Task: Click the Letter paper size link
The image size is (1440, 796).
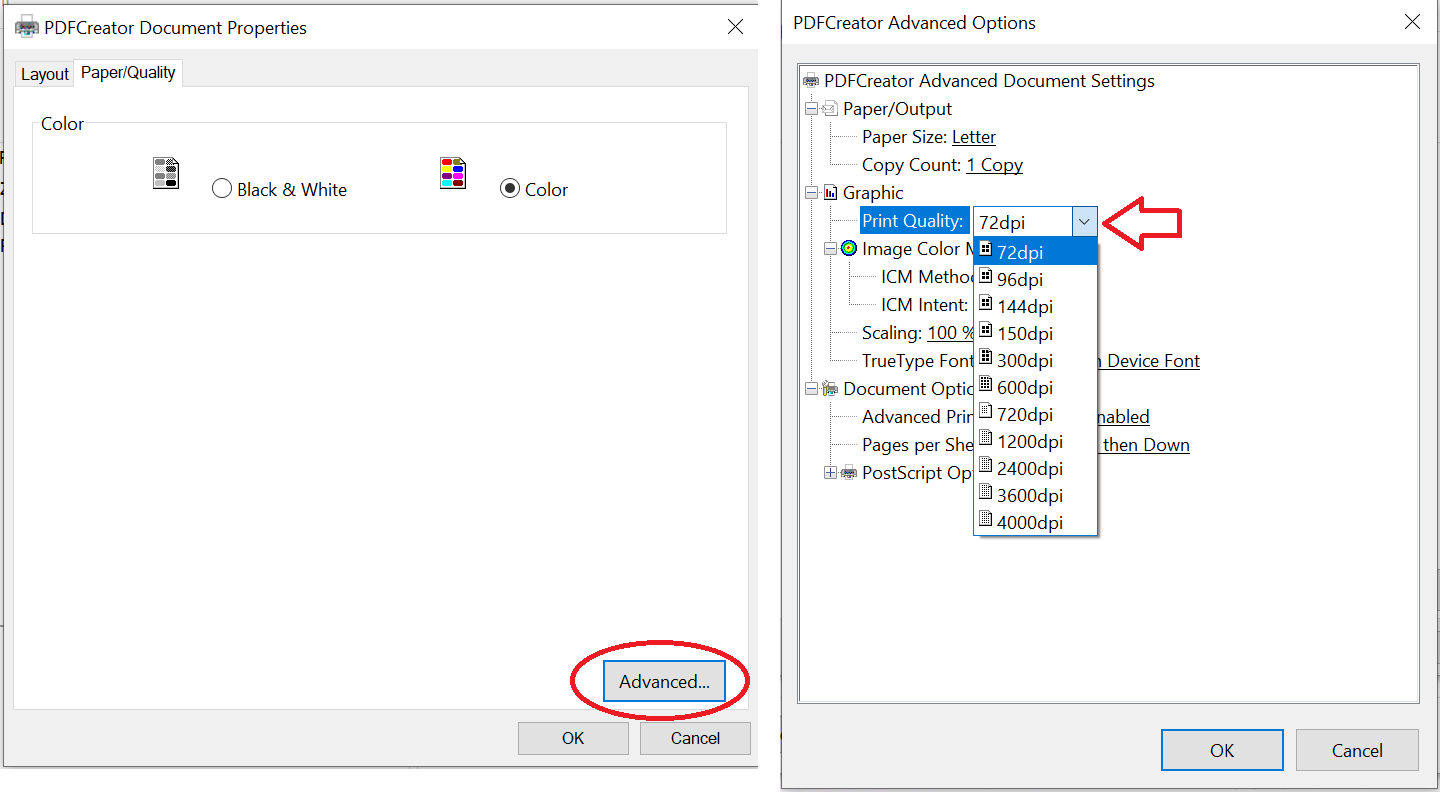Action: click(x=974, y=137)
